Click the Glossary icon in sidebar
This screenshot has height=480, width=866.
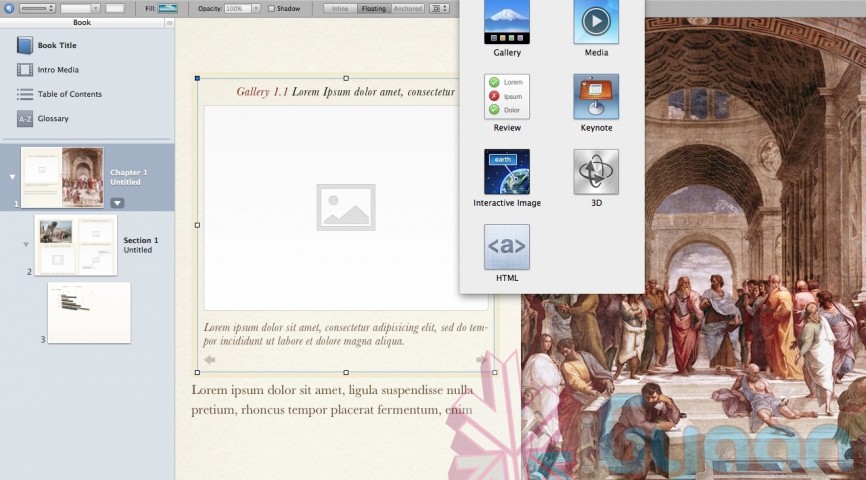pos(25,119)
